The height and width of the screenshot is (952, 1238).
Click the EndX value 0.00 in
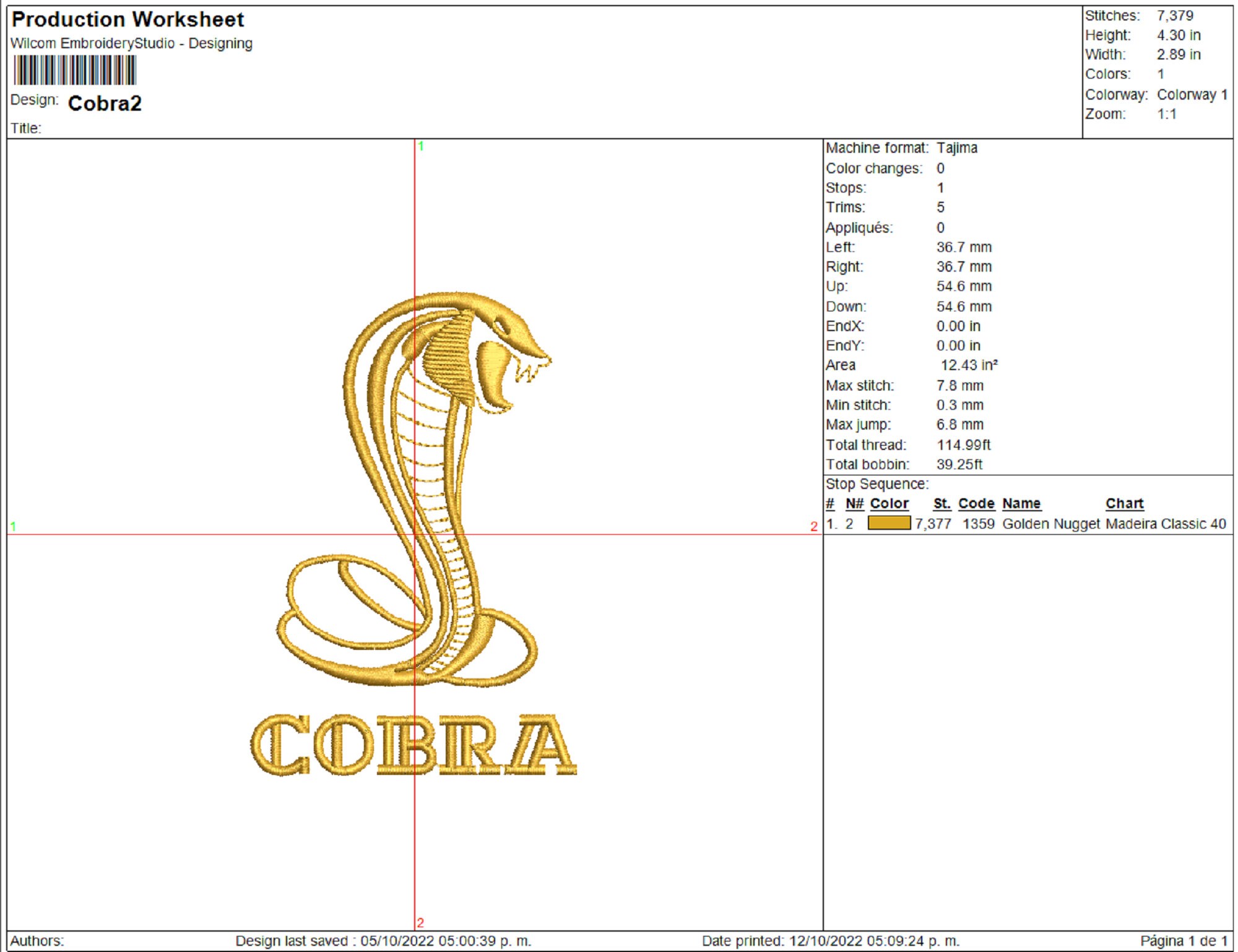click(958, 326)
